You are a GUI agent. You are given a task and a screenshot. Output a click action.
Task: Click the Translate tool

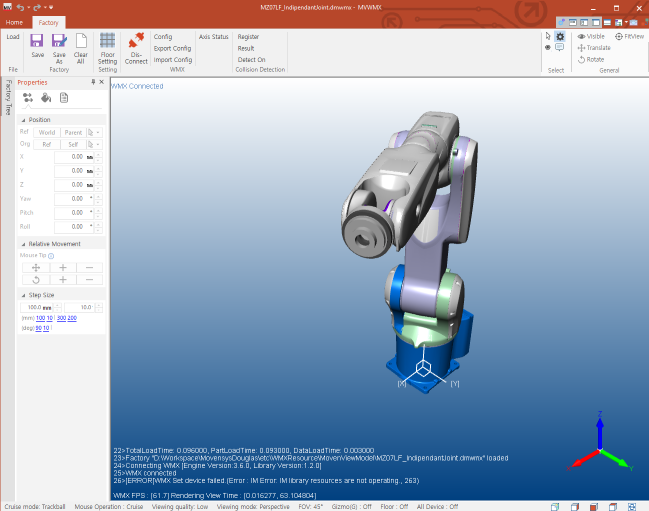pos(594,48)
